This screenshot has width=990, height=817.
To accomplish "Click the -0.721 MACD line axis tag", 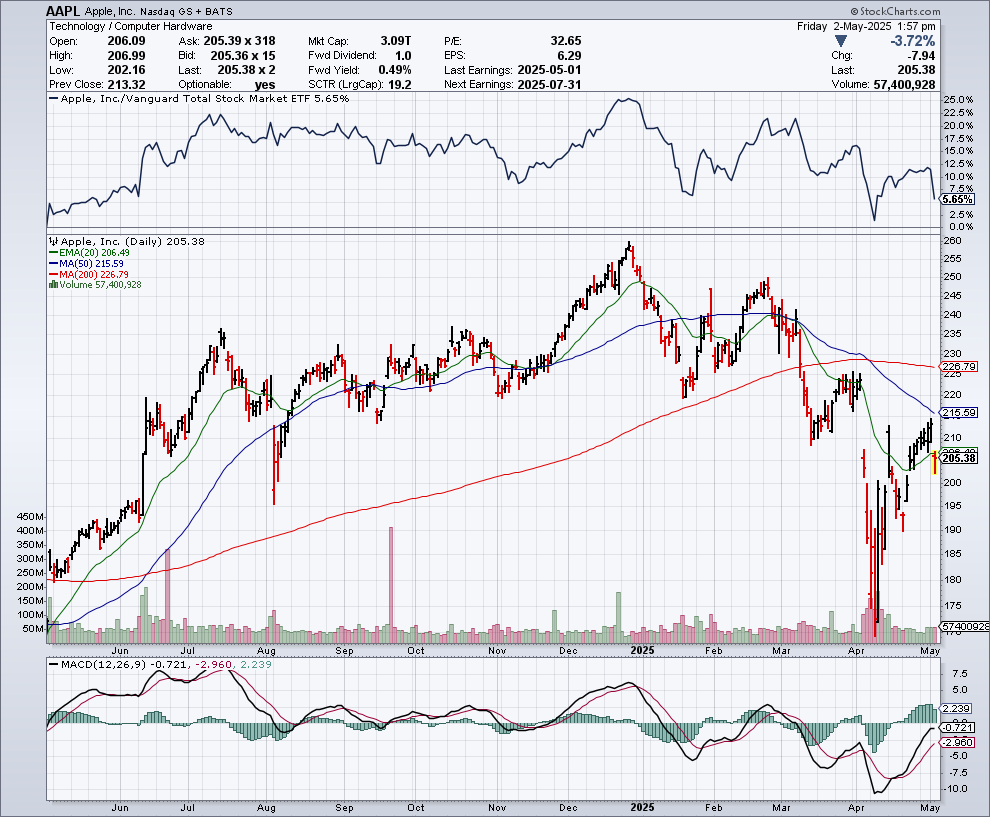I will [x=959, y=727].
